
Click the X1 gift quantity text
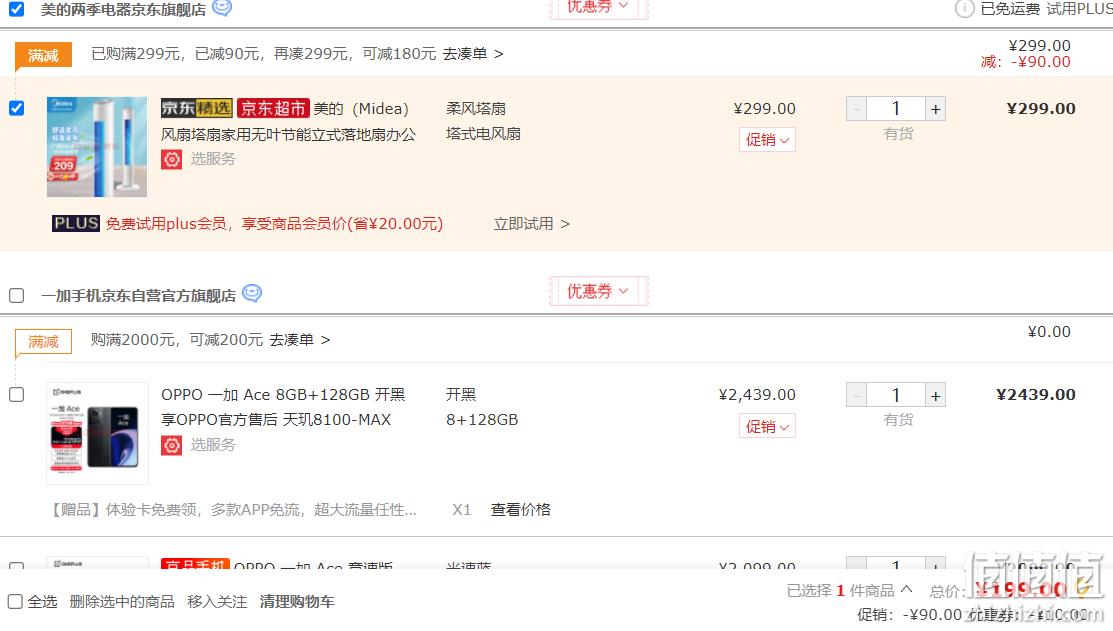[x=461, y=510]
